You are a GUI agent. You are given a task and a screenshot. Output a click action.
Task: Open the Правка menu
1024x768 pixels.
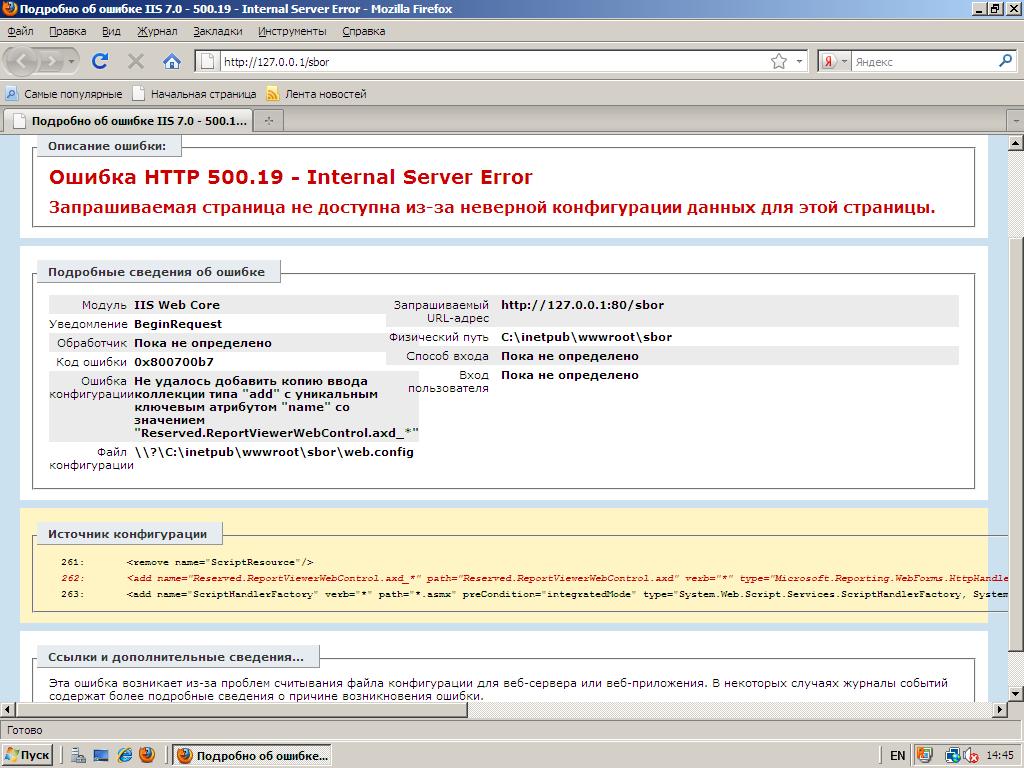(67, 31)
